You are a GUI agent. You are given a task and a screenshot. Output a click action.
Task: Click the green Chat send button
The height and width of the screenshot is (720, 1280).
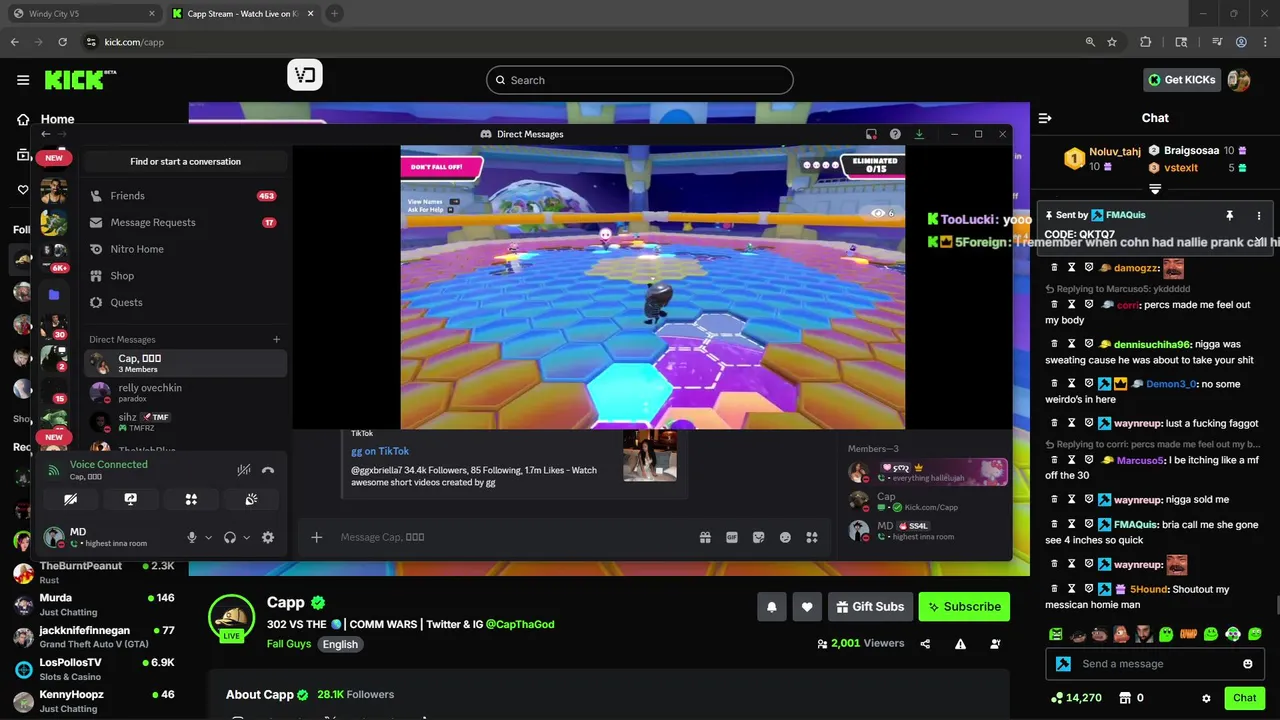pyautogui.click(x=1245, y=698)
